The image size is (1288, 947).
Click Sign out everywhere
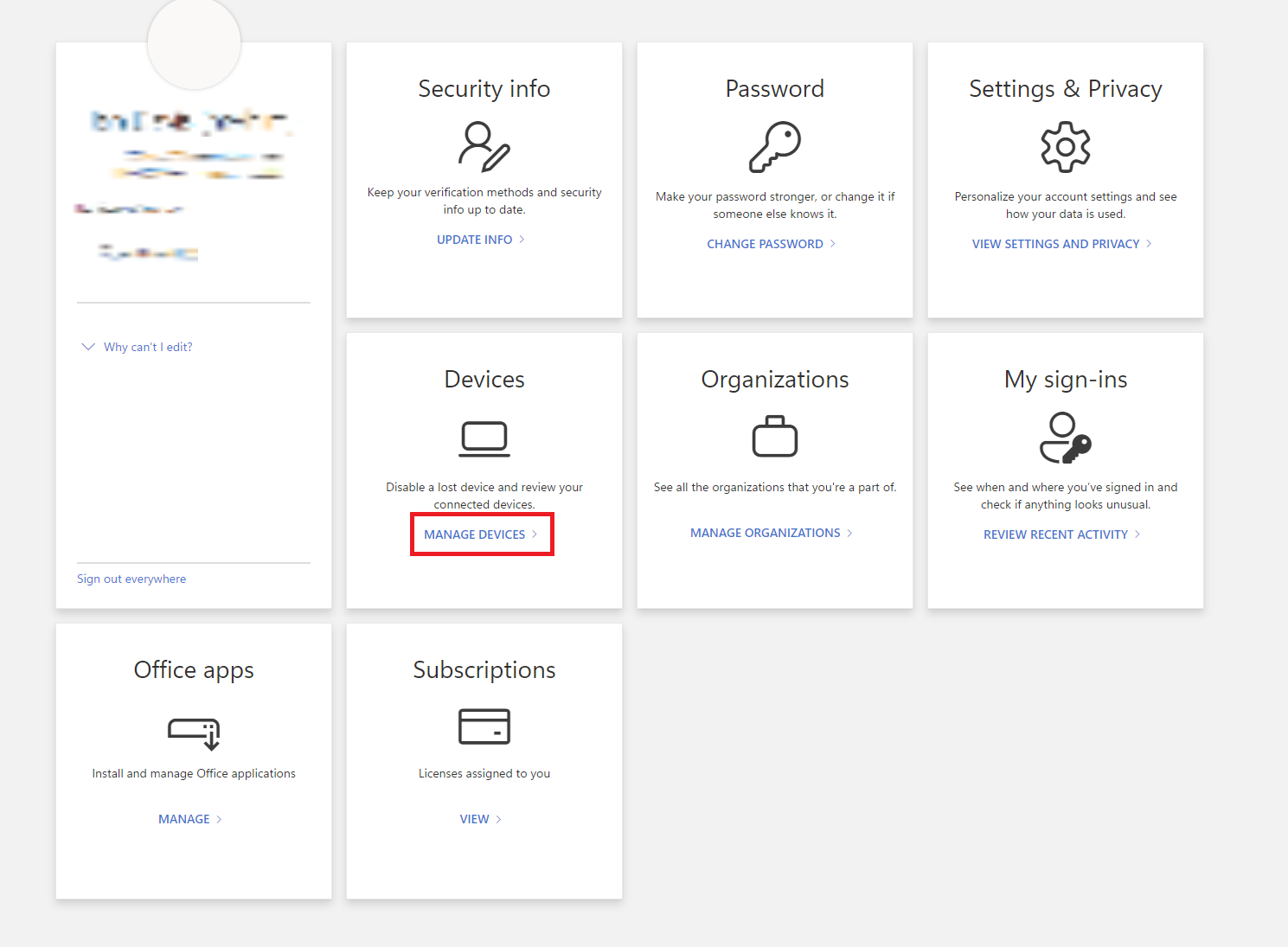click(131, 579)
